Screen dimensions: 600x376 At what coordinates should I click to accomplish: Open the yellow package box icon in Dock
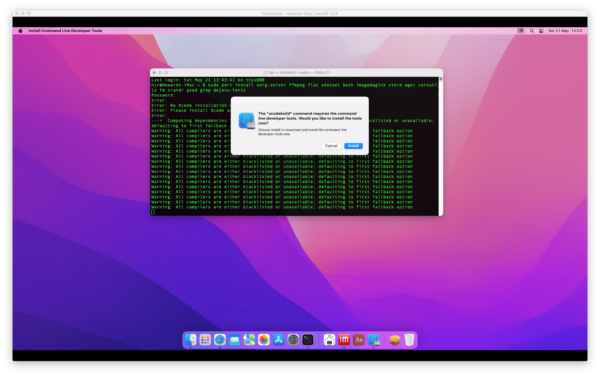[x=395, y=340]
